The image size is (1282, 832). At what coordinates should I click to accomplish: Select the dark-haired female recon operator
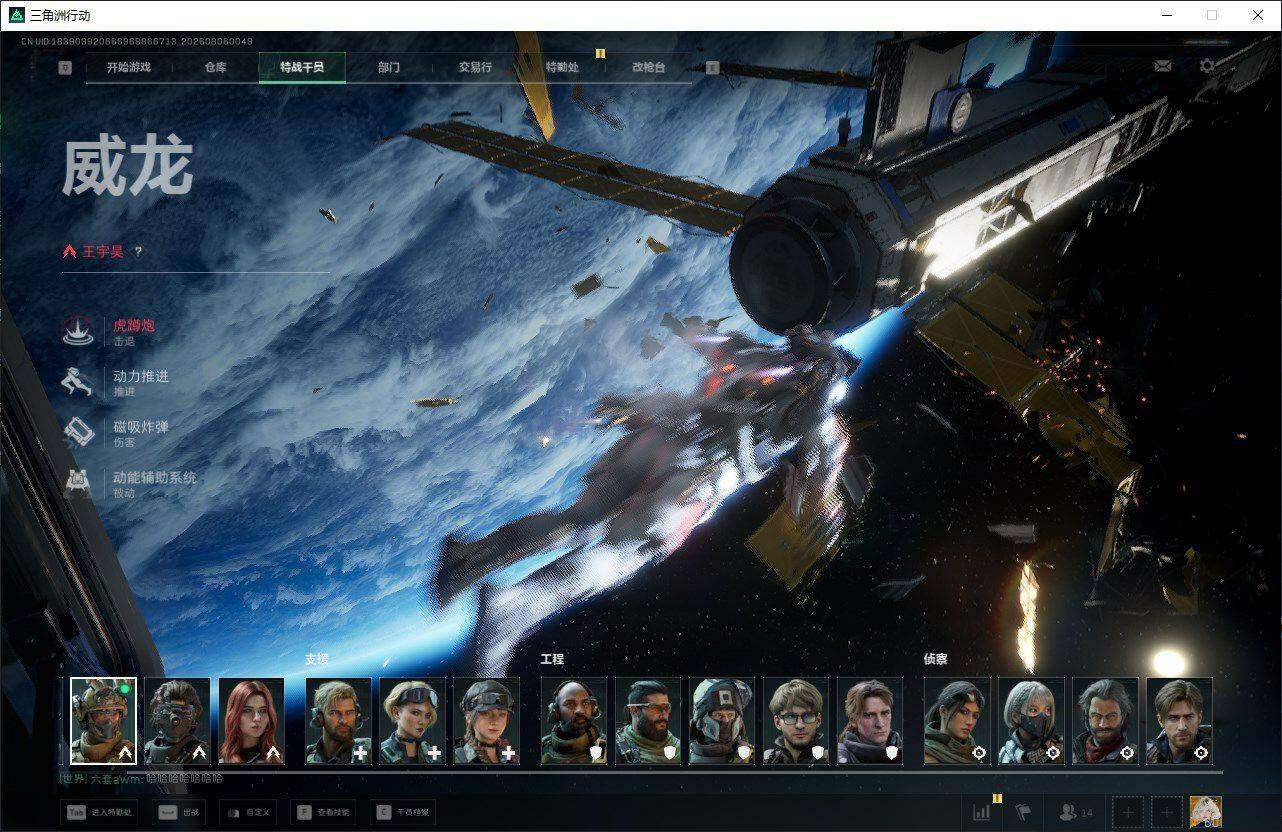(957, 721)
